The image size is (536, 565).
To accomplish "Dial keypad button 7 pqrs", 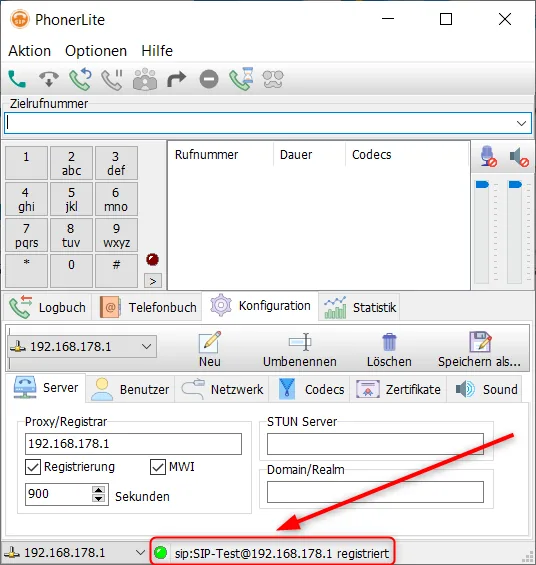I will [x=26, y=235].
